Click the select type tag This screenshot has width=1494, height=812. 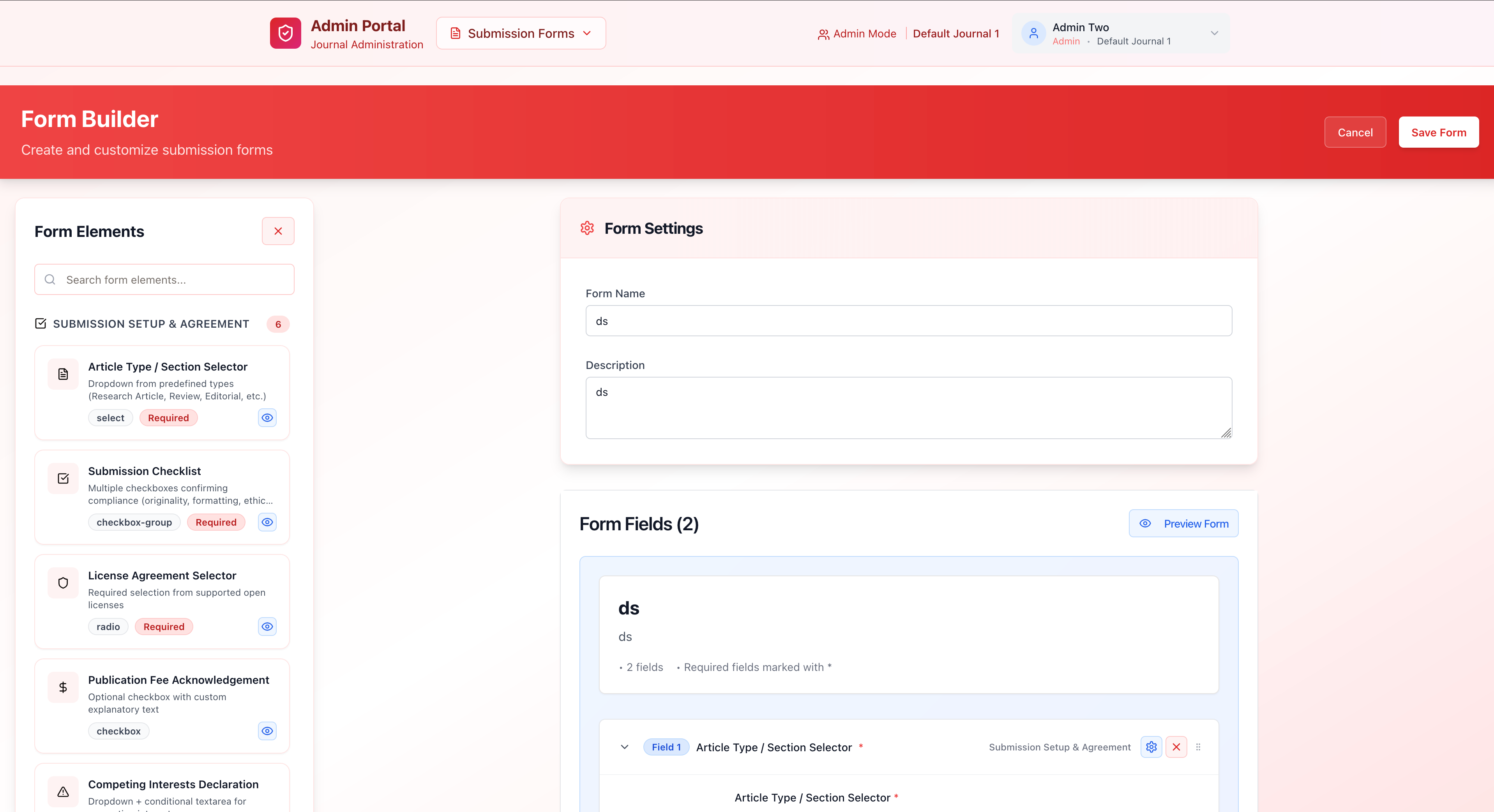point(110,418)
